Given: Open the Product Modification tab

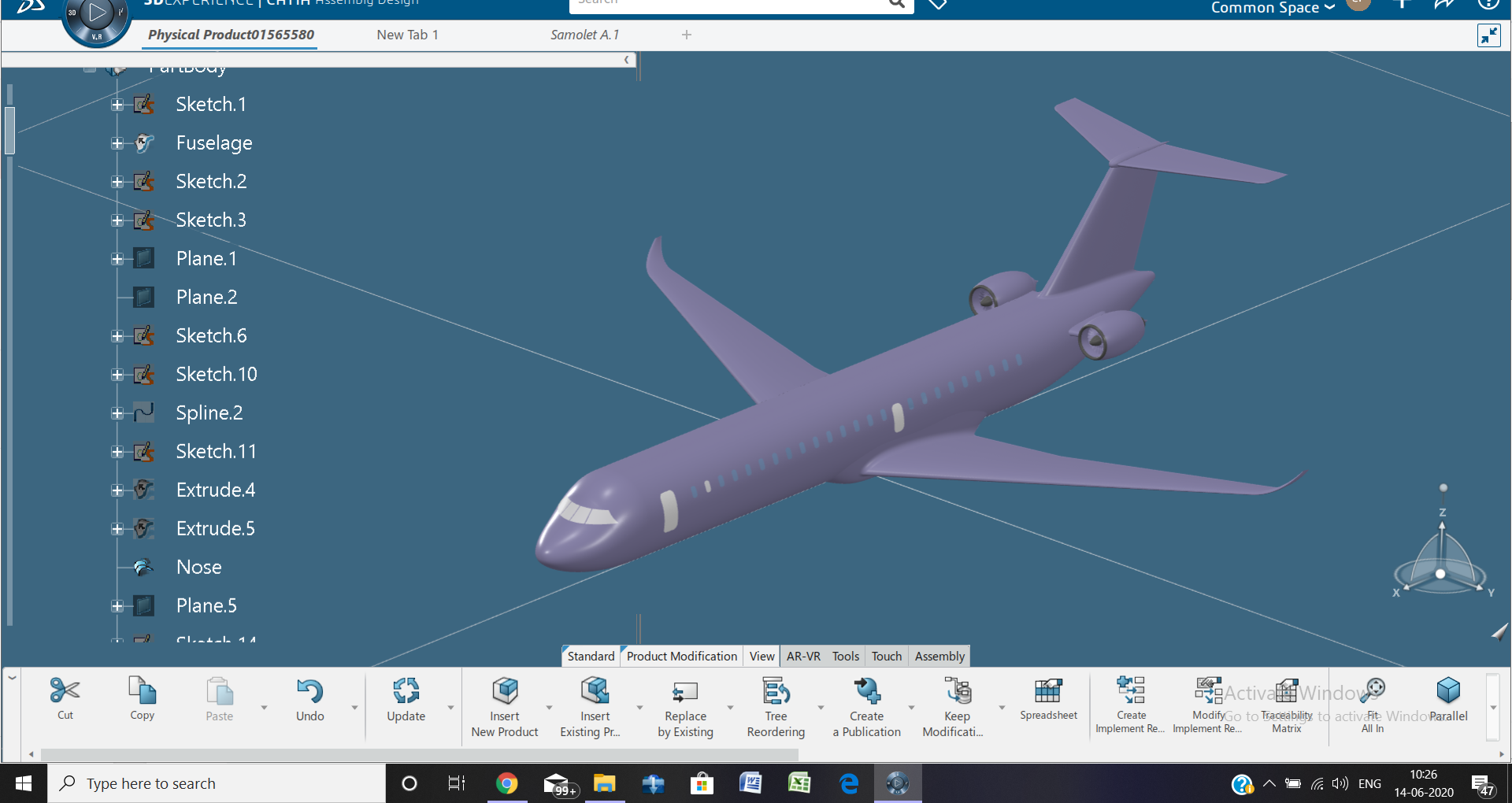Looking at the screenshot, I should point(681,656).
